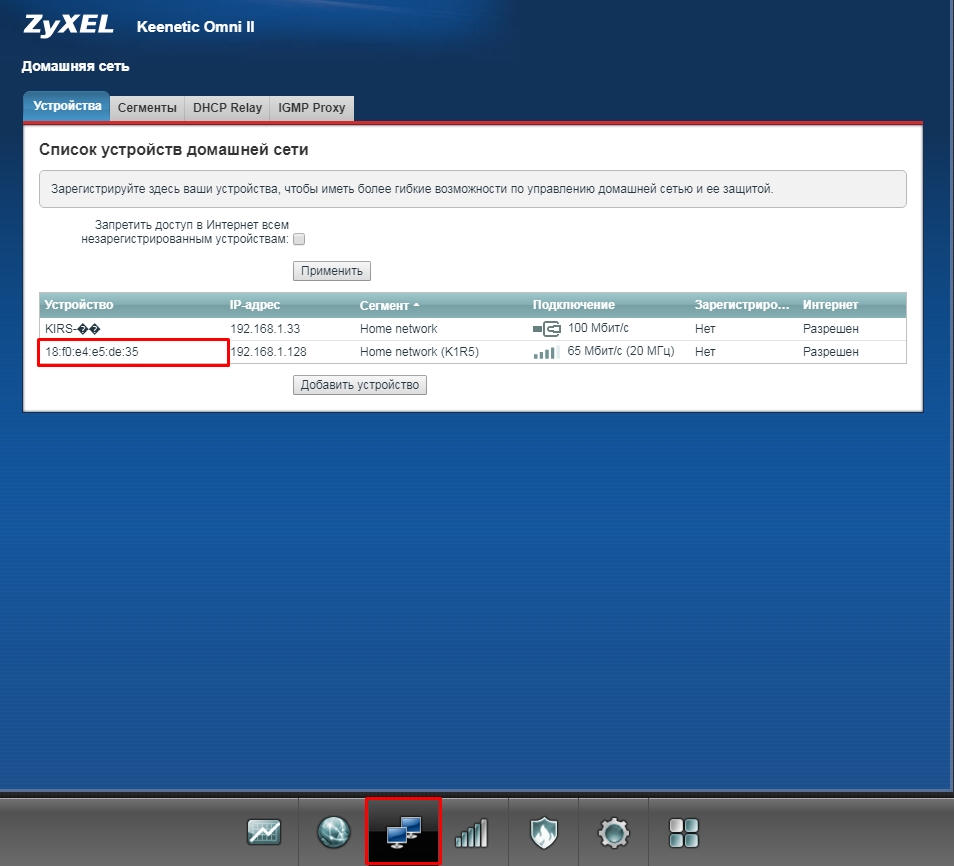Toggle block Internet for unregistered devices checkbox
The width and height of the screenshot is (954, 866).
coord(299,239)
